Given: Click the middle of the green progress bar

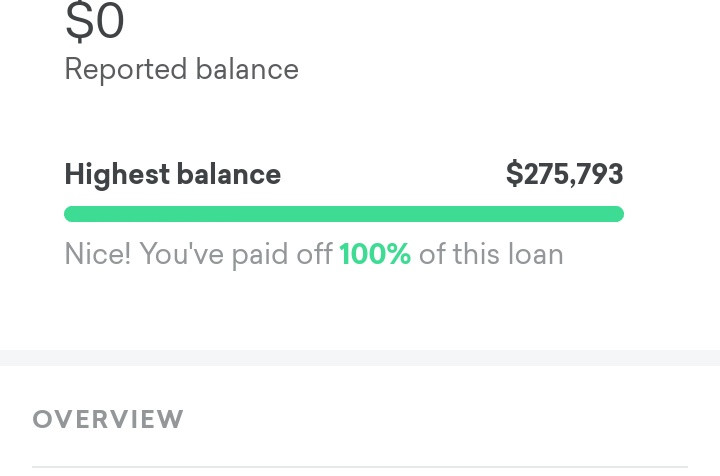Looking at the screenshot, I should click(344, 214).
